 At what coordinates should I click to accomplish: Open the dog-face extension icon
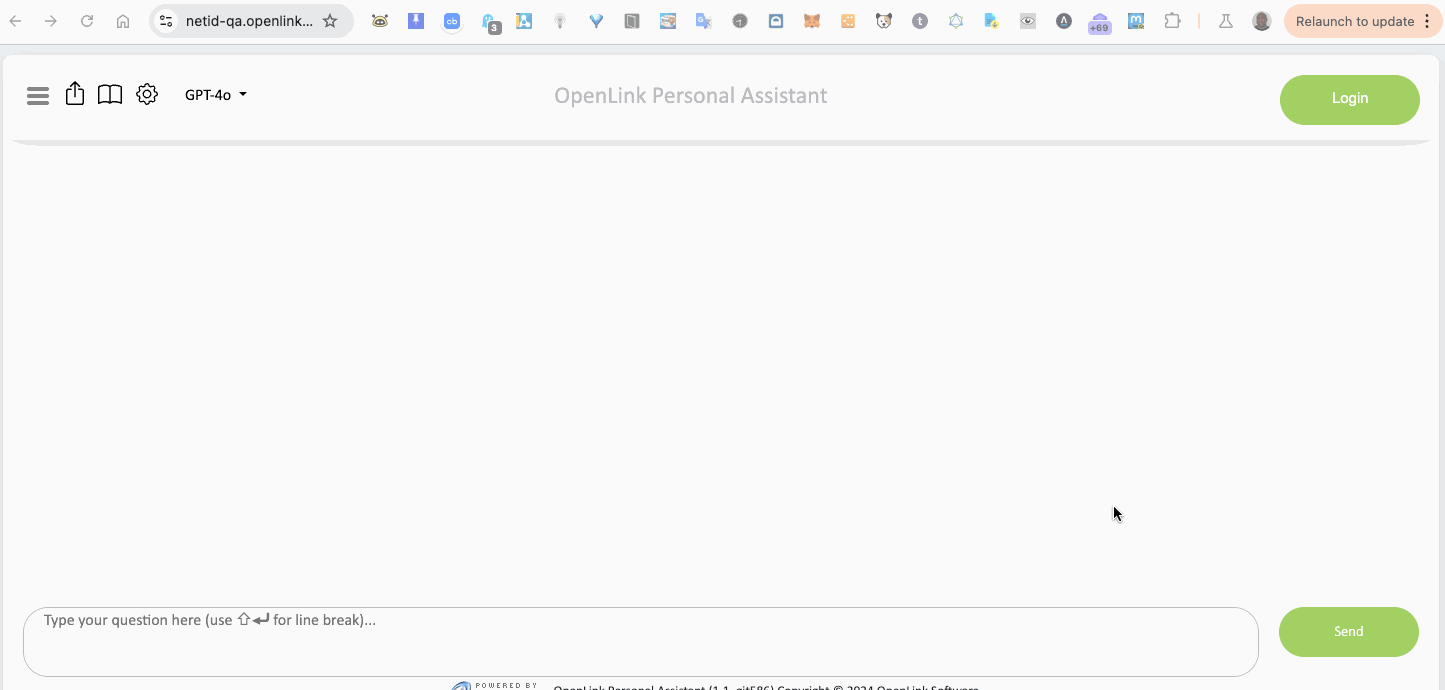coord(884,21)
